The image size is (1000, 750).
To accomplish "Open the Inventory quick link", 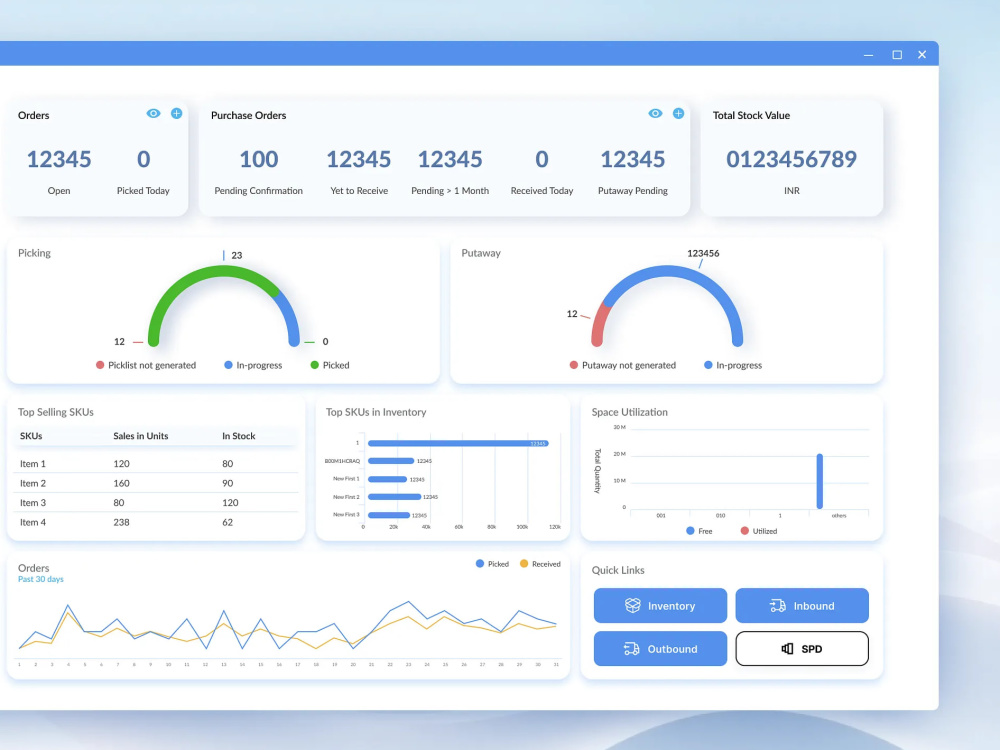I will tap(660, 605).
